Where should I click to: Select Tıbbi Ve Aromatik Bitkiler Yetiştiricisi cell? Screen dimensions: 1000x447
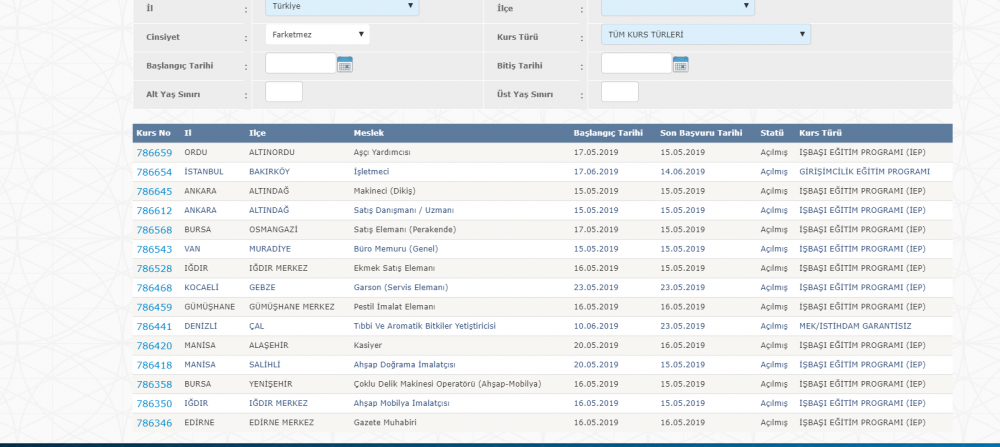[x=425, y=326]
